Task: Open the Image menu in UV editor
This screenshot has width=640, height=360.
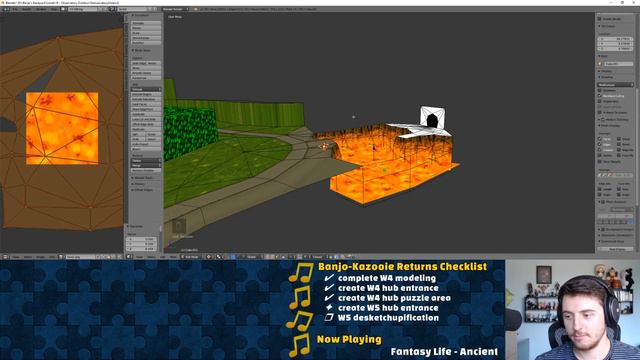Action: pos(41,257)
